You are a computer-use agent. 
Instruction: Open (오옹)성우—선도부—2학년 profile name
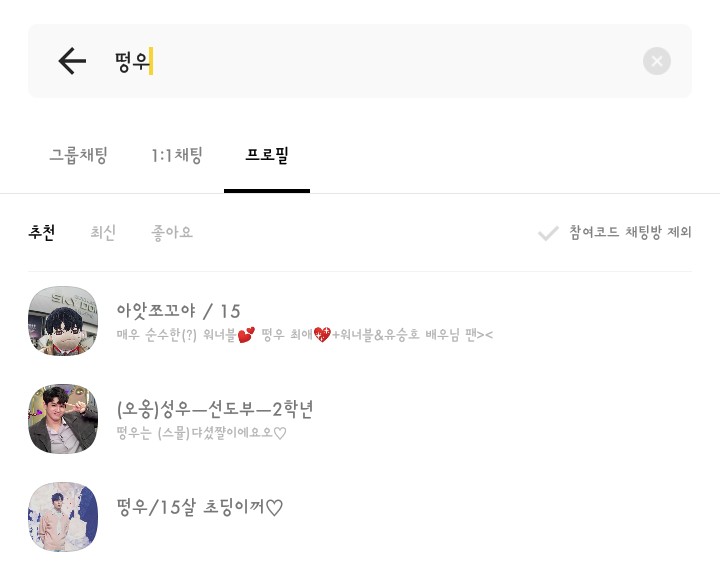215,409
